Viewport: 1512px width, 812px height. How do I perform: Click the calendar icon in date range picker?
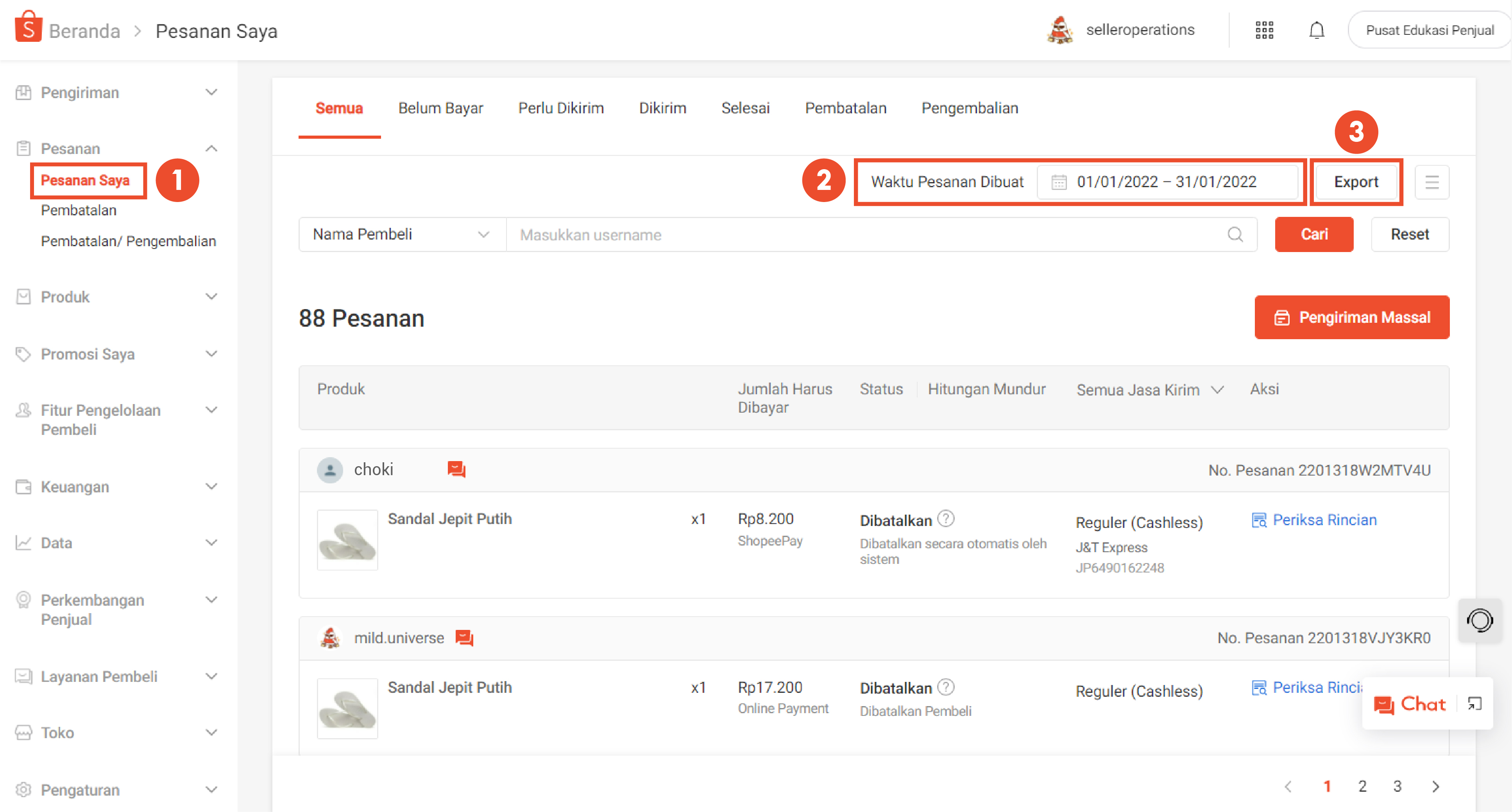point(1058,182)
